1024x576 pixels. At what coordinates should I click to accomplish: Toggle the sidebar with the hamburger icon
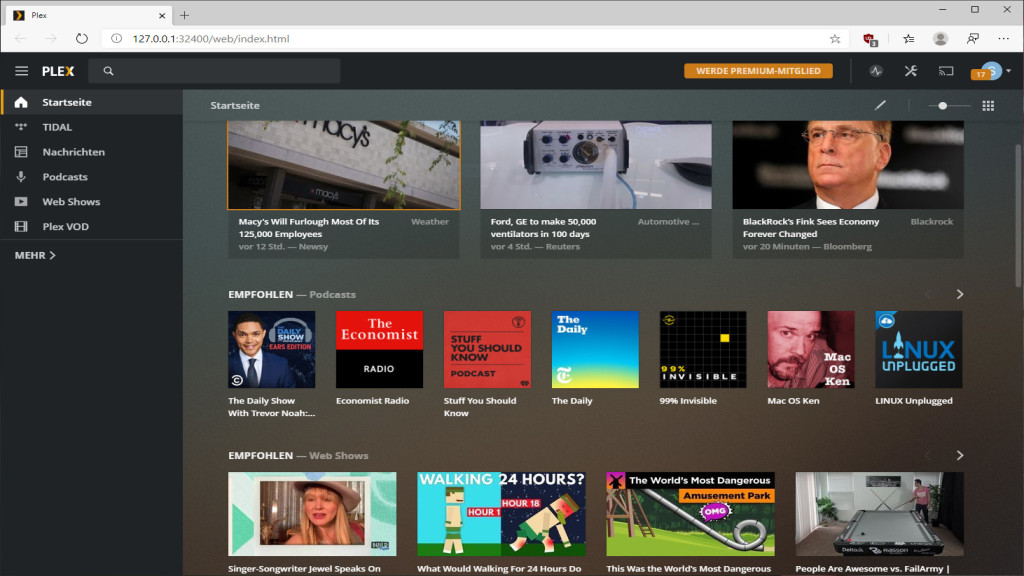pos(20,71)
